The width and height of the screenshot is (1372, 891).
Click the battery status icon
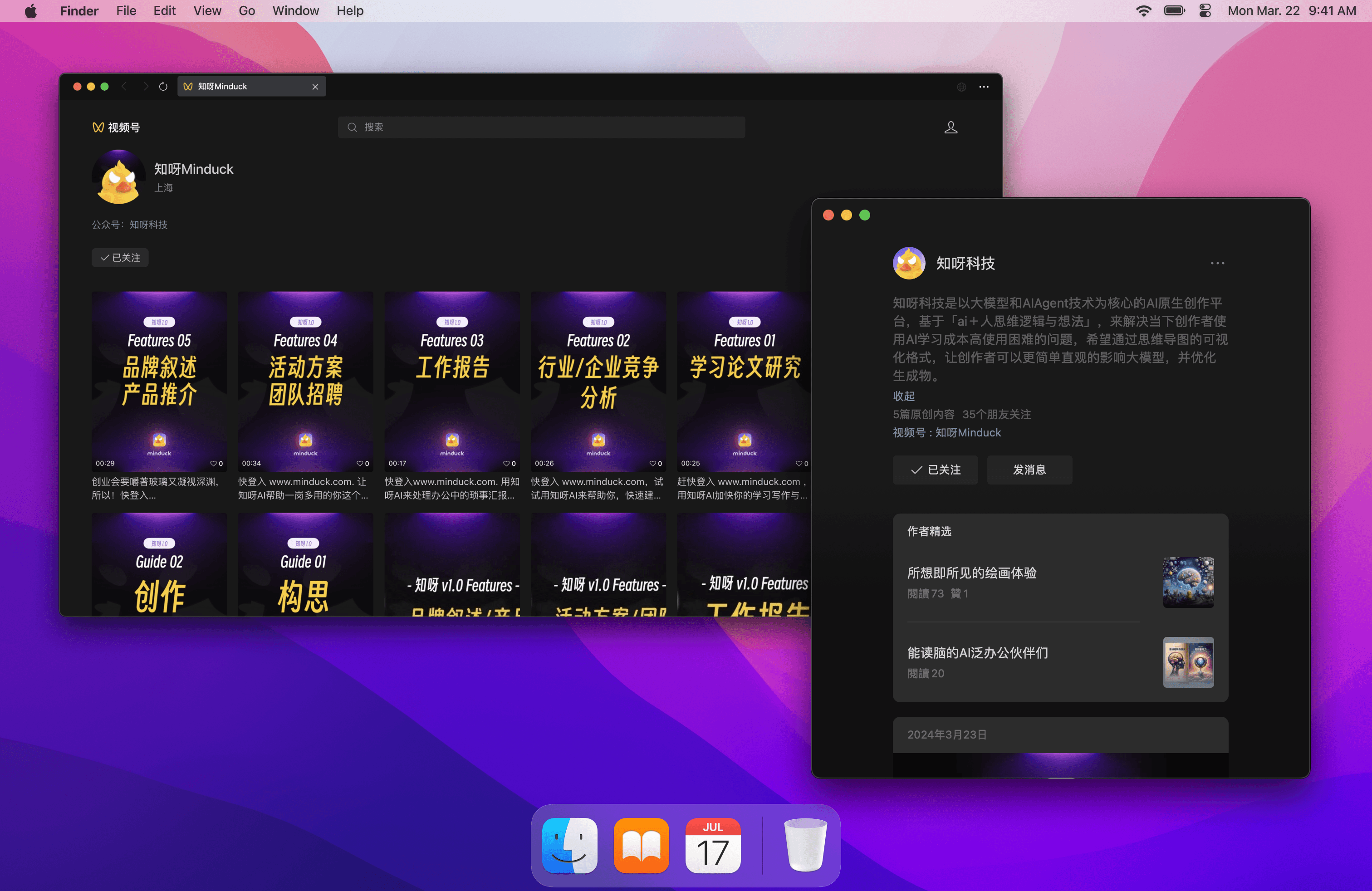1174,11
